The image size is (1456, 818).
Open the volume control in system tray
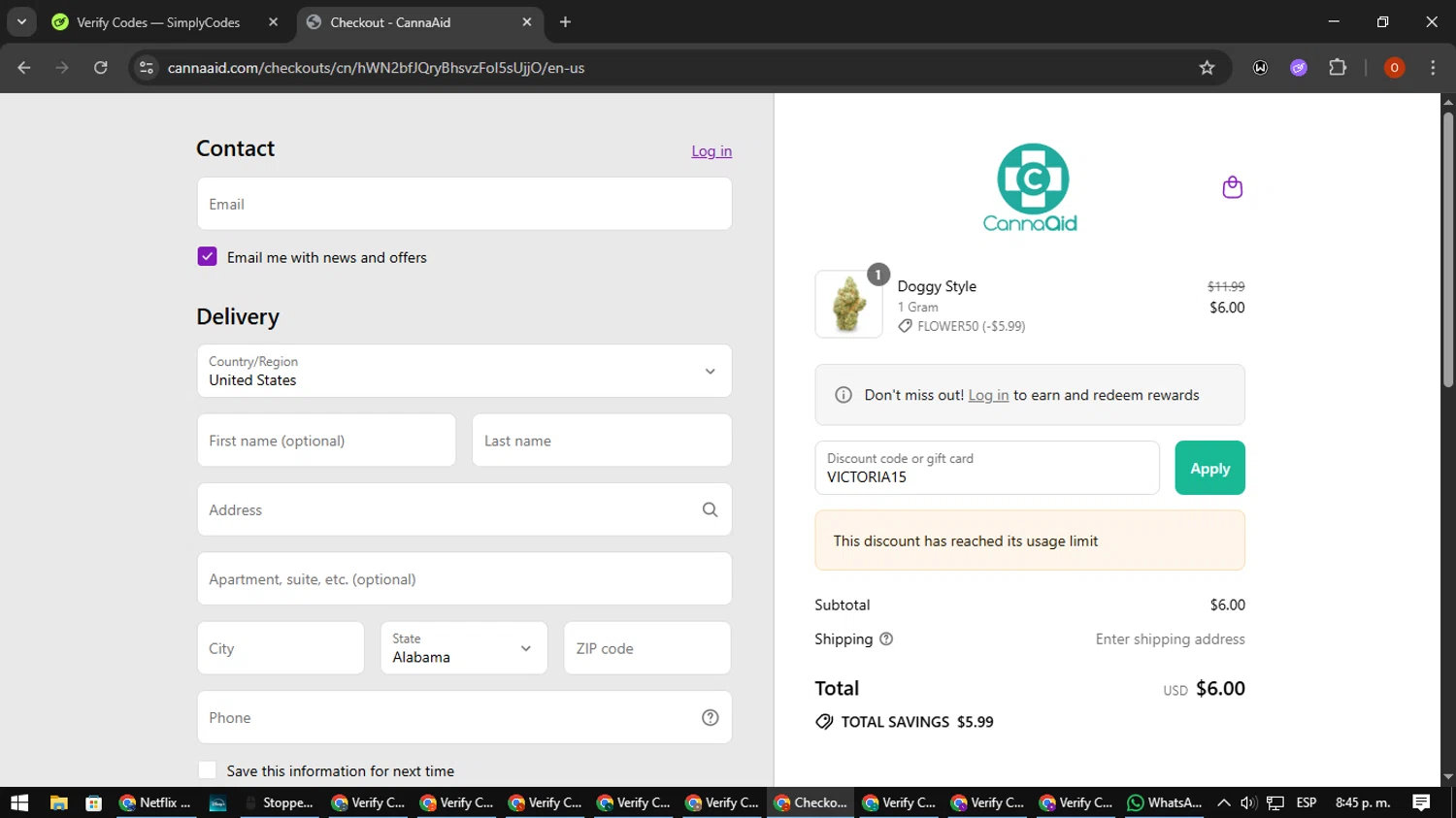point(1249,802)
